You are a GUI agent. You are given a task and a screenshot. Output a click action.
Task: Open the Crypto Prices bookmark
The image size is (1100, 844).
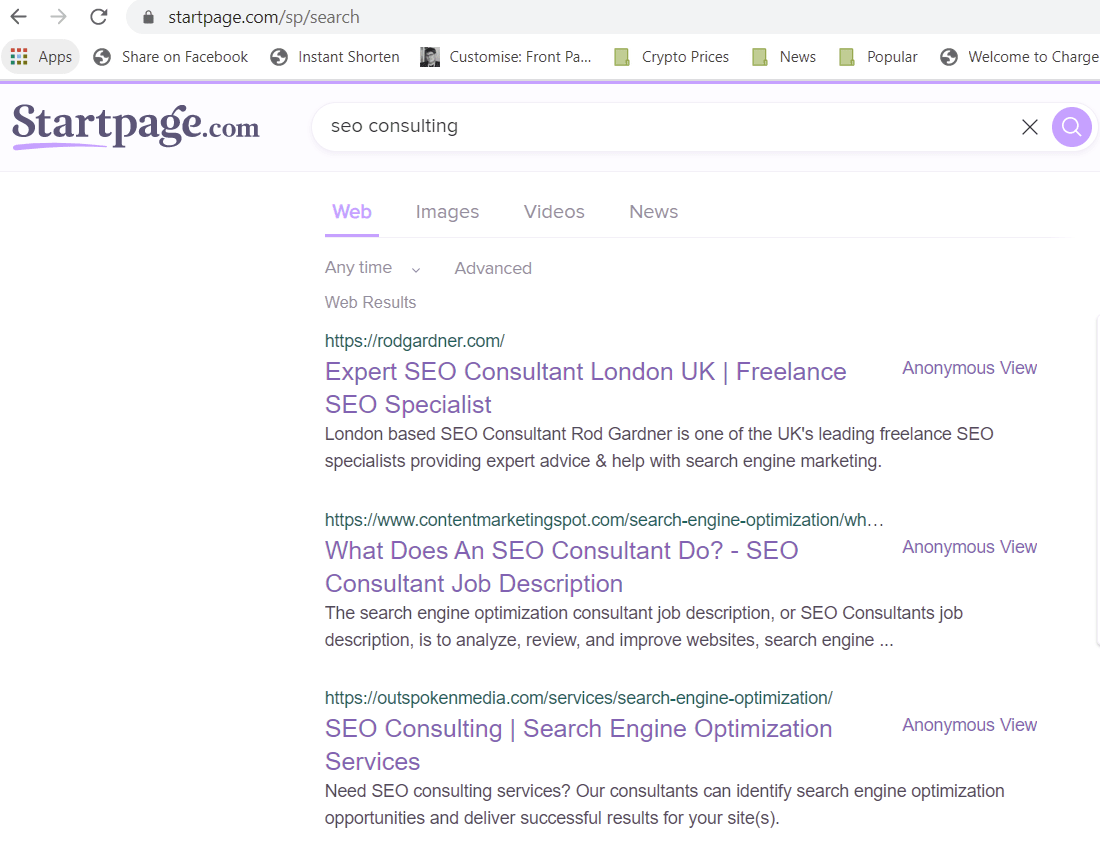671,57
